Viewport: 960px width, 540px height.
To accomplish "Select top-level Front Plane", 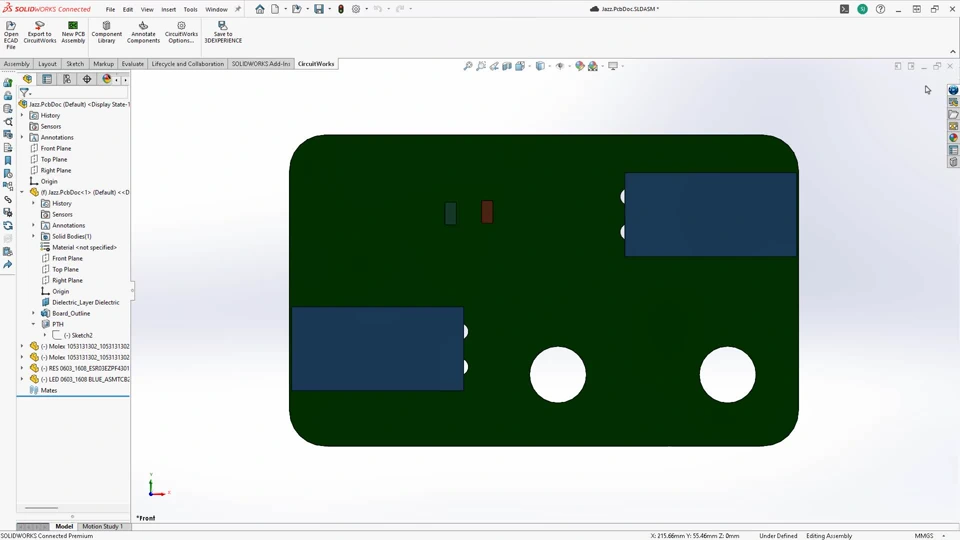I will (x=50, y=148).
